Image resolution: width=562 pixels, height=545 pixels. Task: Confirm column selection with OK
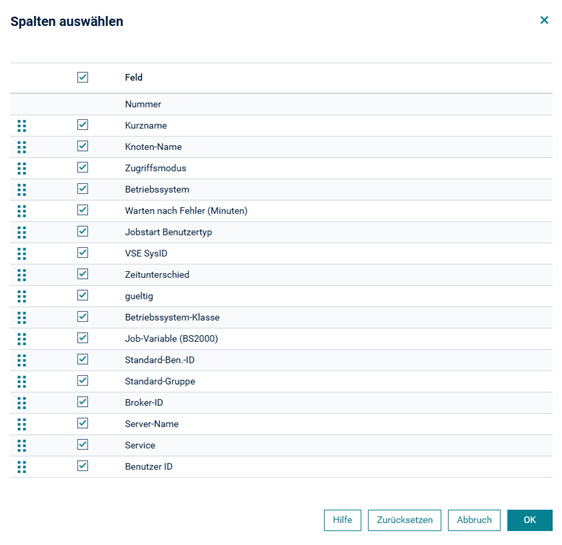pos(530,520)
